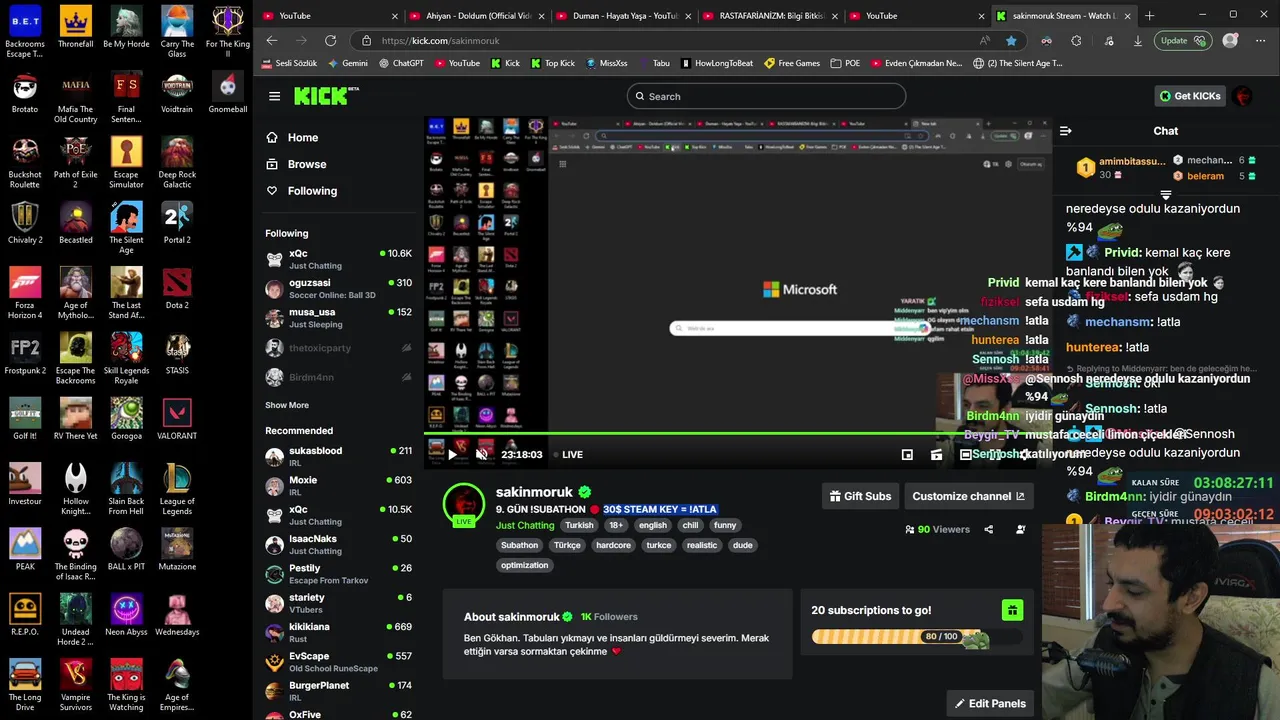
Task: Click the Get KICKs button
Action: tap(1189, 96)
